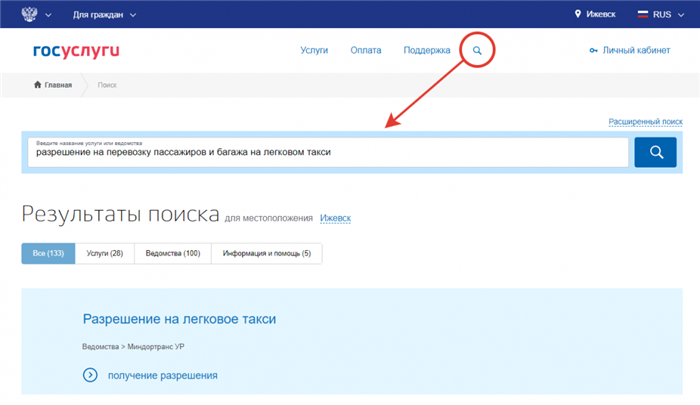
Task: Go to госуслуги logo home page
Action: 76,51
